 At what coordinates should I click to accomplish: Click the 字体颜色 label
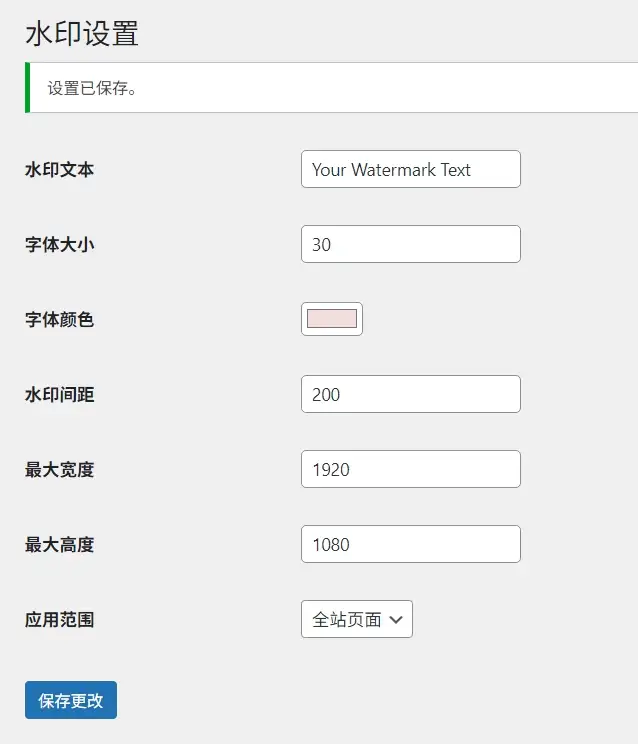pyautogui.click(x=60, y=320)
